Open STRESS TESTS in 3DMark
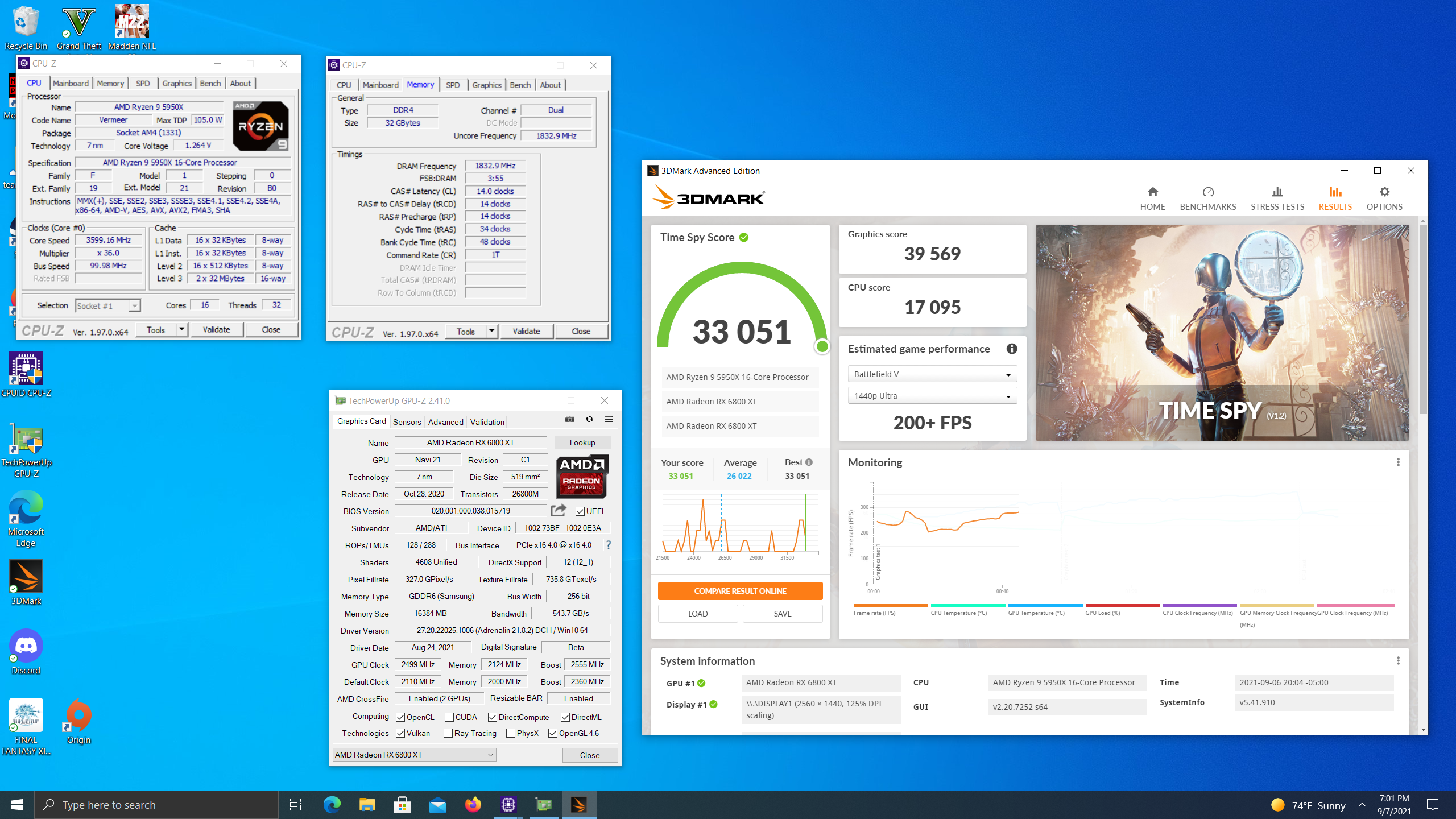This screenshot has width=1456, height=819. coord(1277,198)
